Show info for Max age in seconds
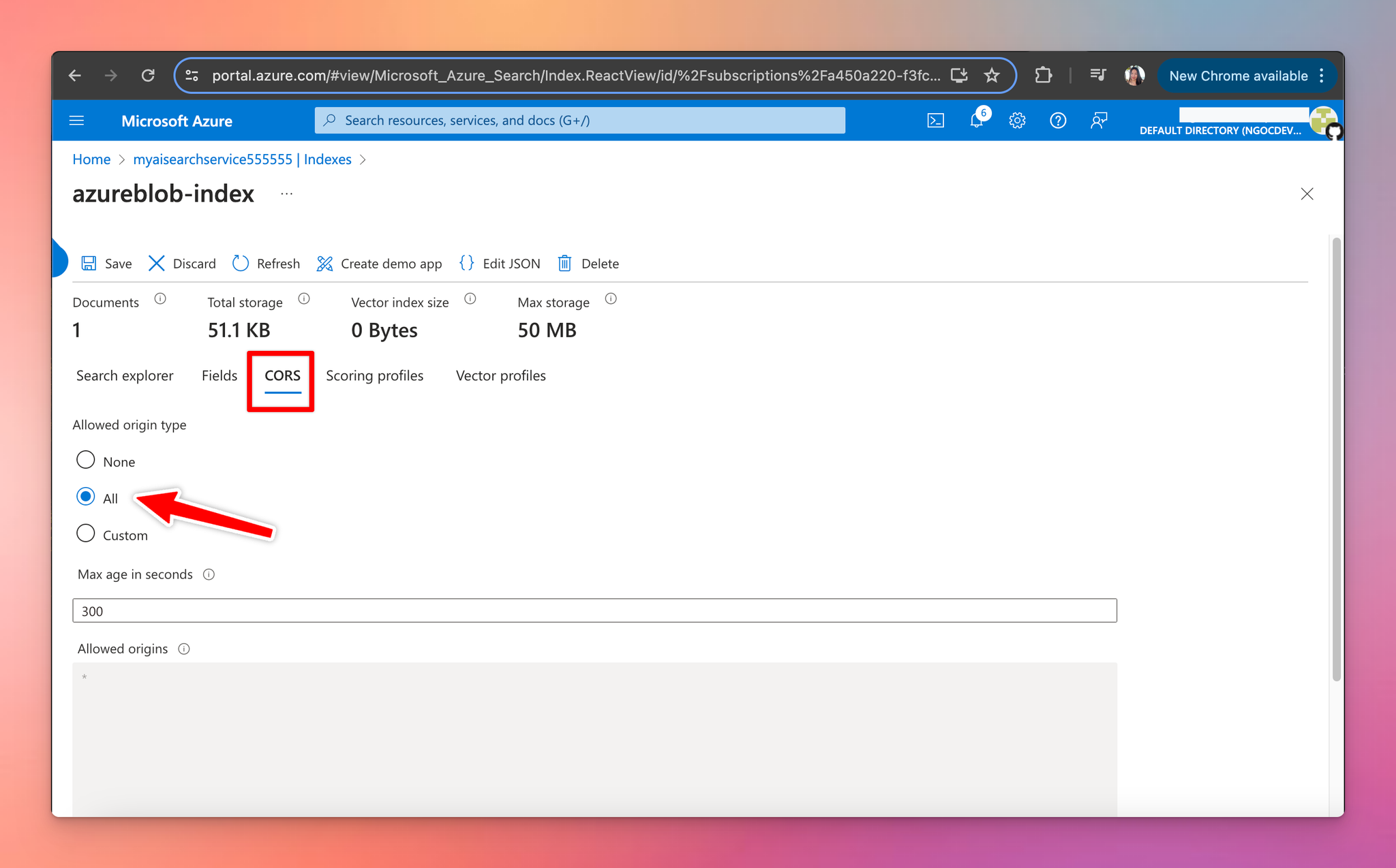This screenshot has height=868, width=1396. (209, 574)
